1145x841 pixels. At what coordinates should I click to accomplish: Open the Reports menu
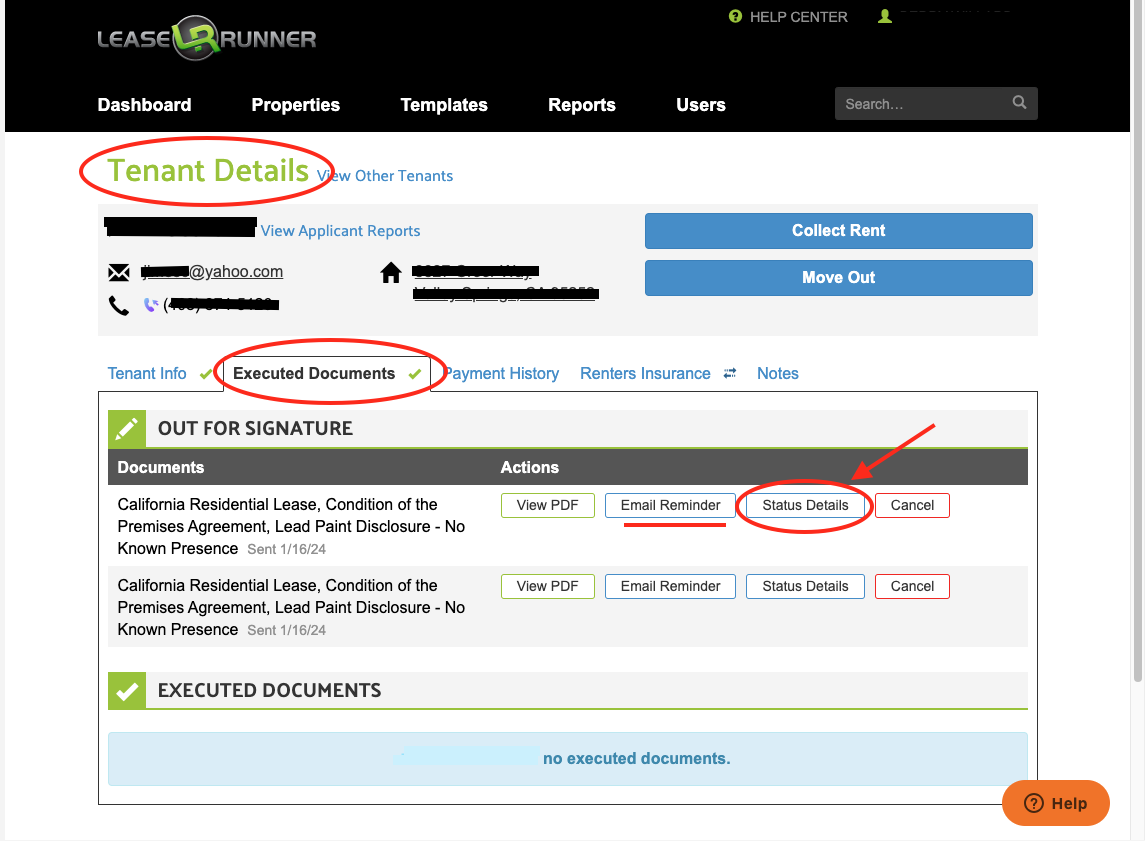pyautogui.click(x=581, y=105)
